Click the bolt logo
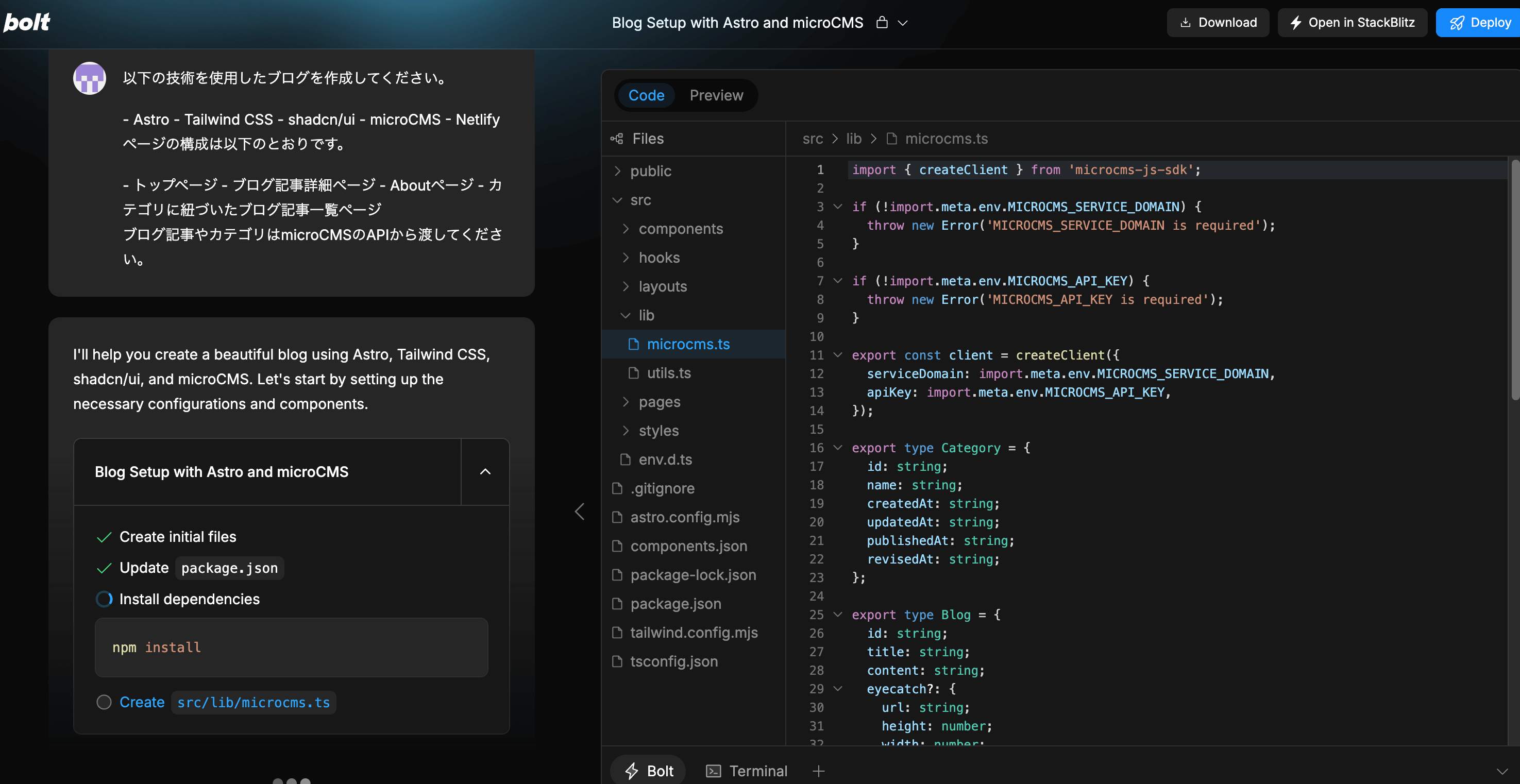 pyautogui.click(x=27, y=23)
